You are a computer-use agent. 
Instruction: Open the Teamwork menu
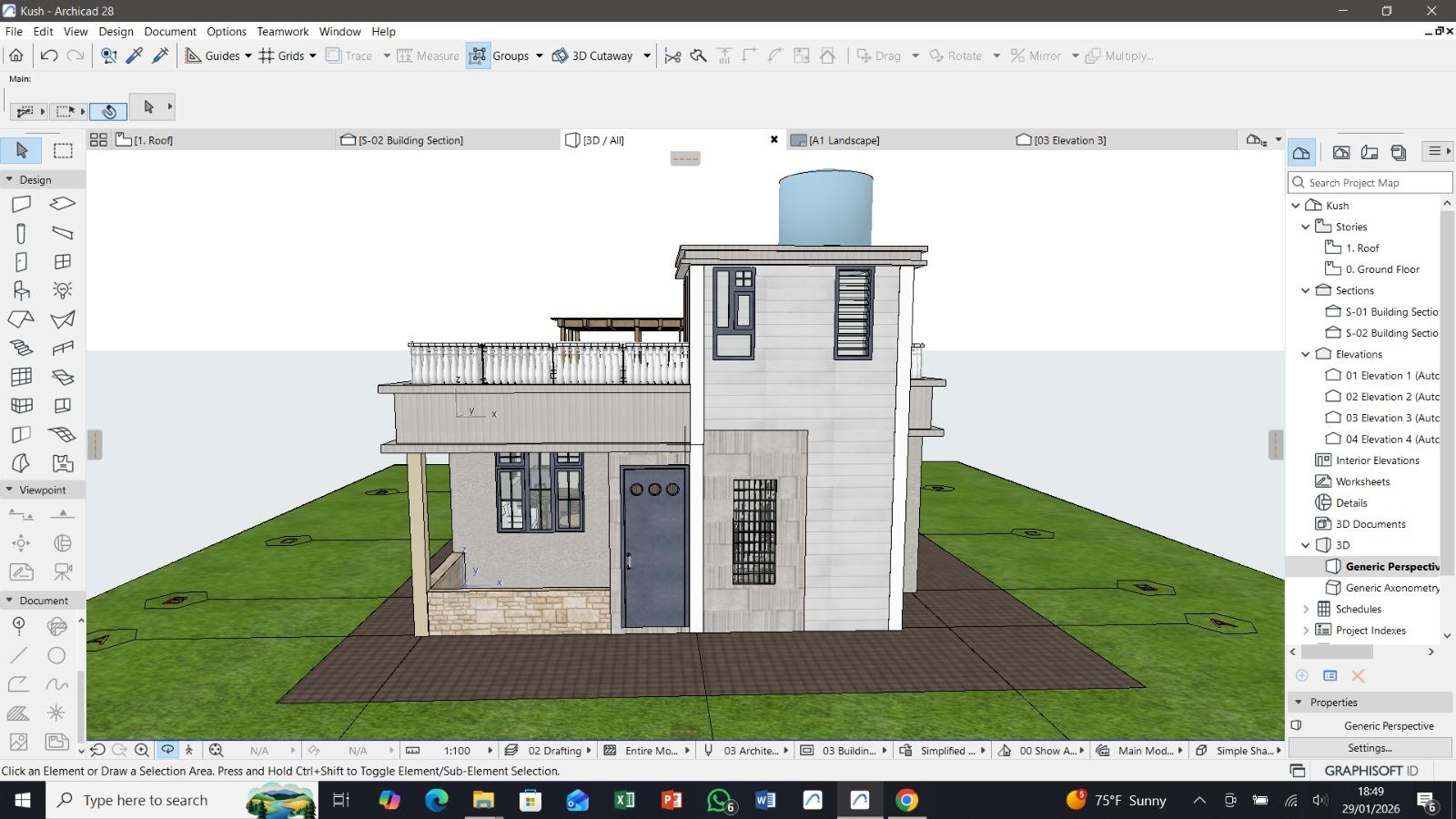pyautogui.click(x=282, y=31)
